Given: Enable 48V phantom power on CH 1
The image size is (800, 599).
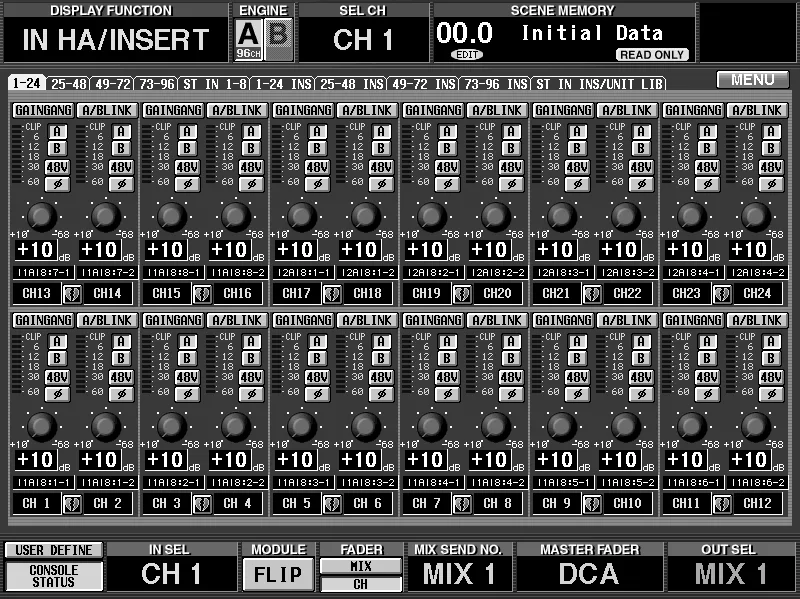Looking at the screenshot, I should tap(57, 378).
